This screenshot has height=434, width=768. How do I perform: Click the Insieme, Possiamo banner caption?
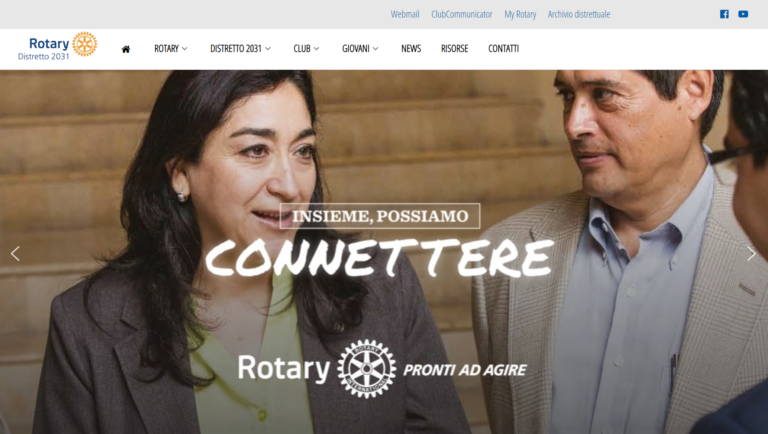coord(380,216)
